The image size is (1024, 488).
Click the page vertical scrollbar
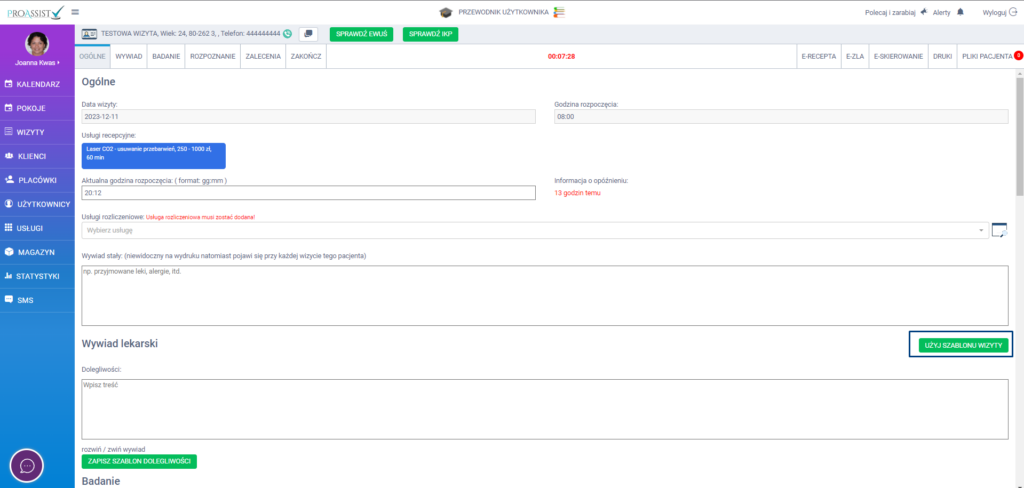tap(1019, 150)
